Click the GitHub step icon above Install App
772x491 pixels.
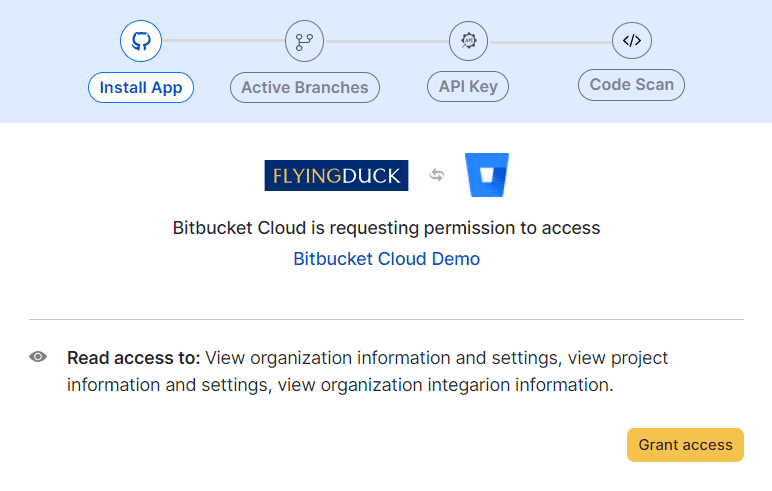141,41
